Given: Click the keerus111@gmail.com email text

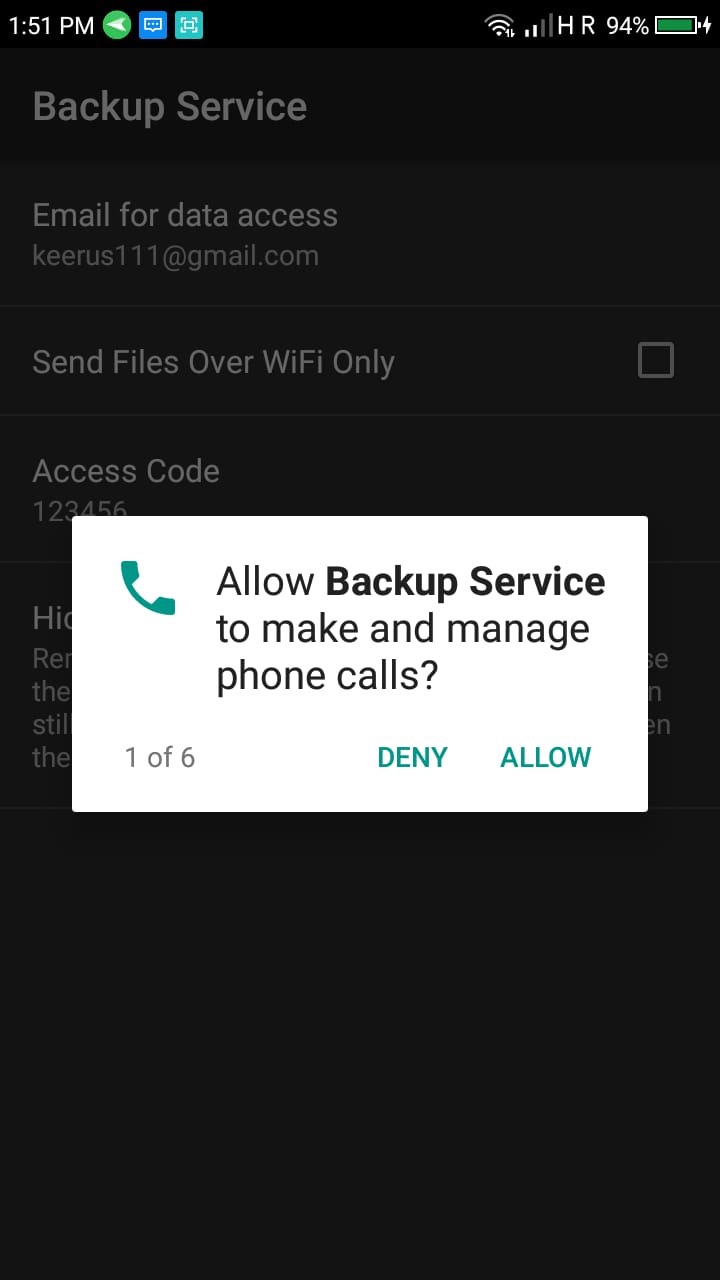Looking at the screenshot, I should [x=176, y=256].
